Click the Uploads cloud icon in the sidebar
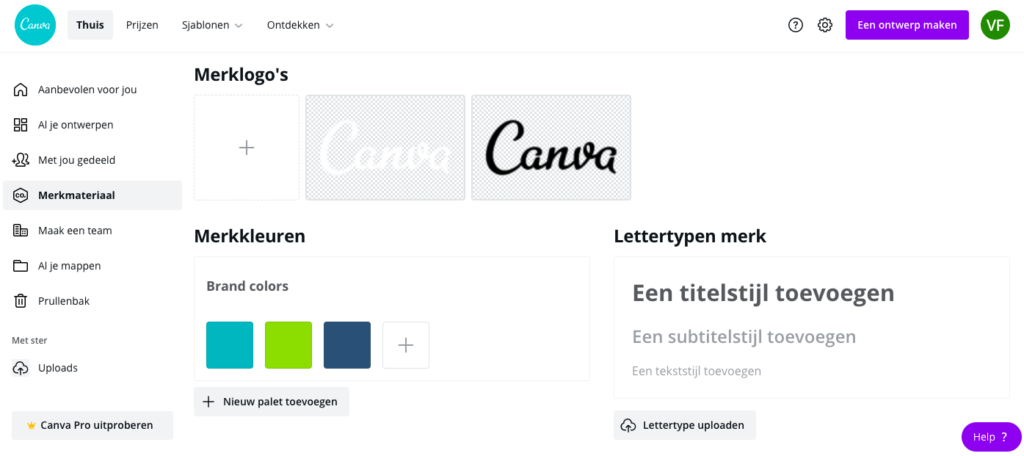 tap(21, 368)
